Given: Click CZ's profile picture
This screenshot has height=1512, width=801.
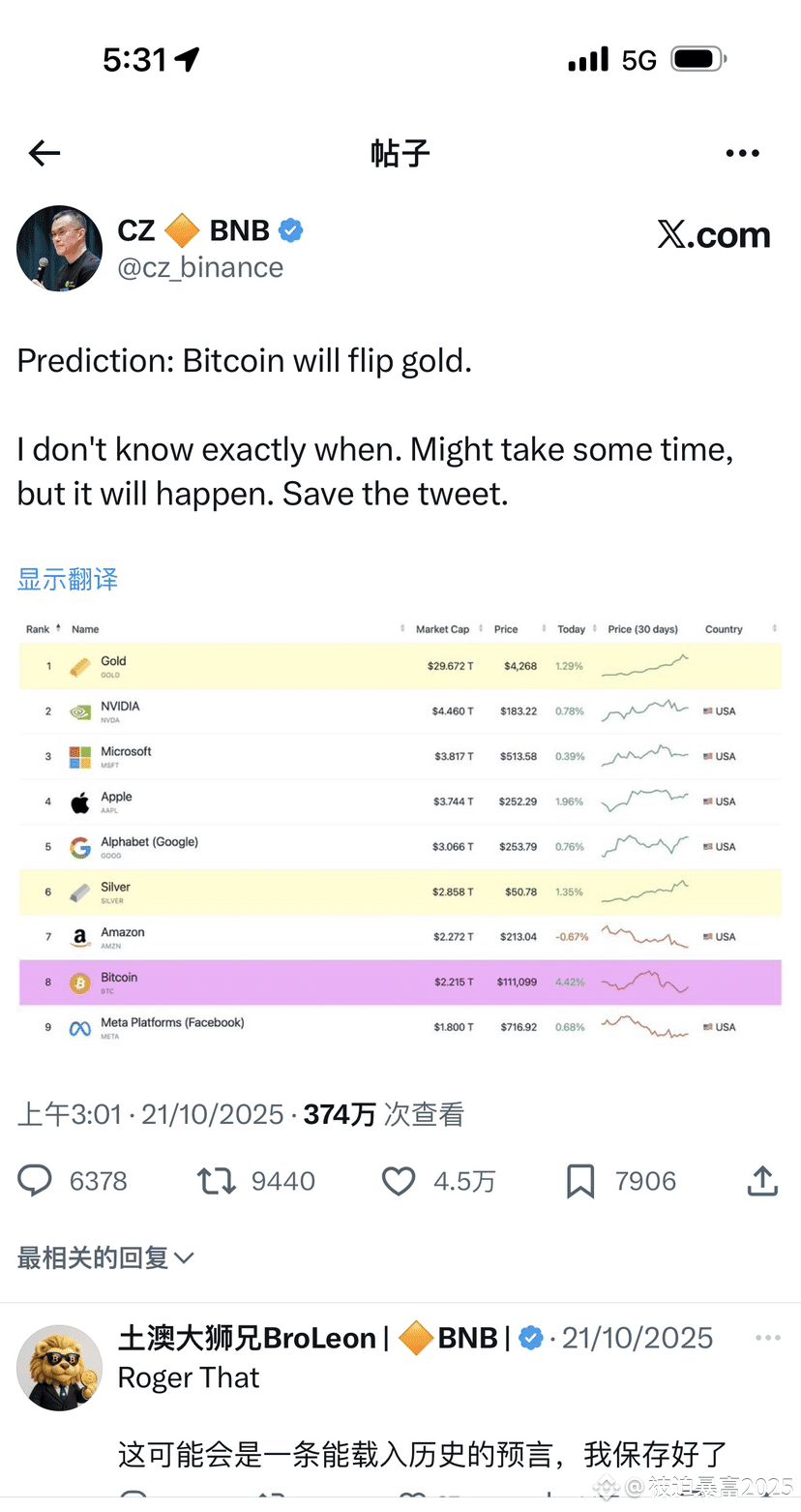Looking at the screenshot, I should click(59, 249).
